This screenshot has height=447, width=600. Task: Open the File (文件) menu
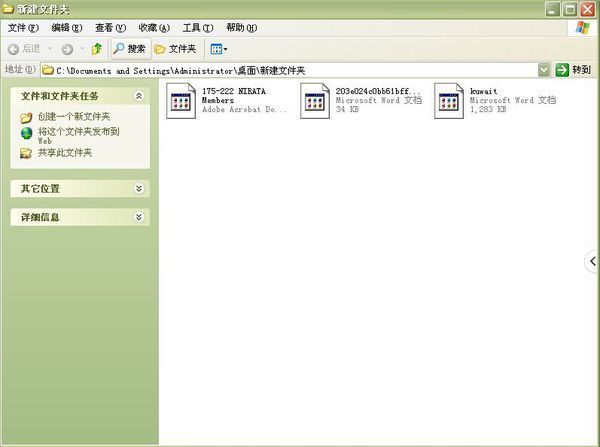click(23, 28)
